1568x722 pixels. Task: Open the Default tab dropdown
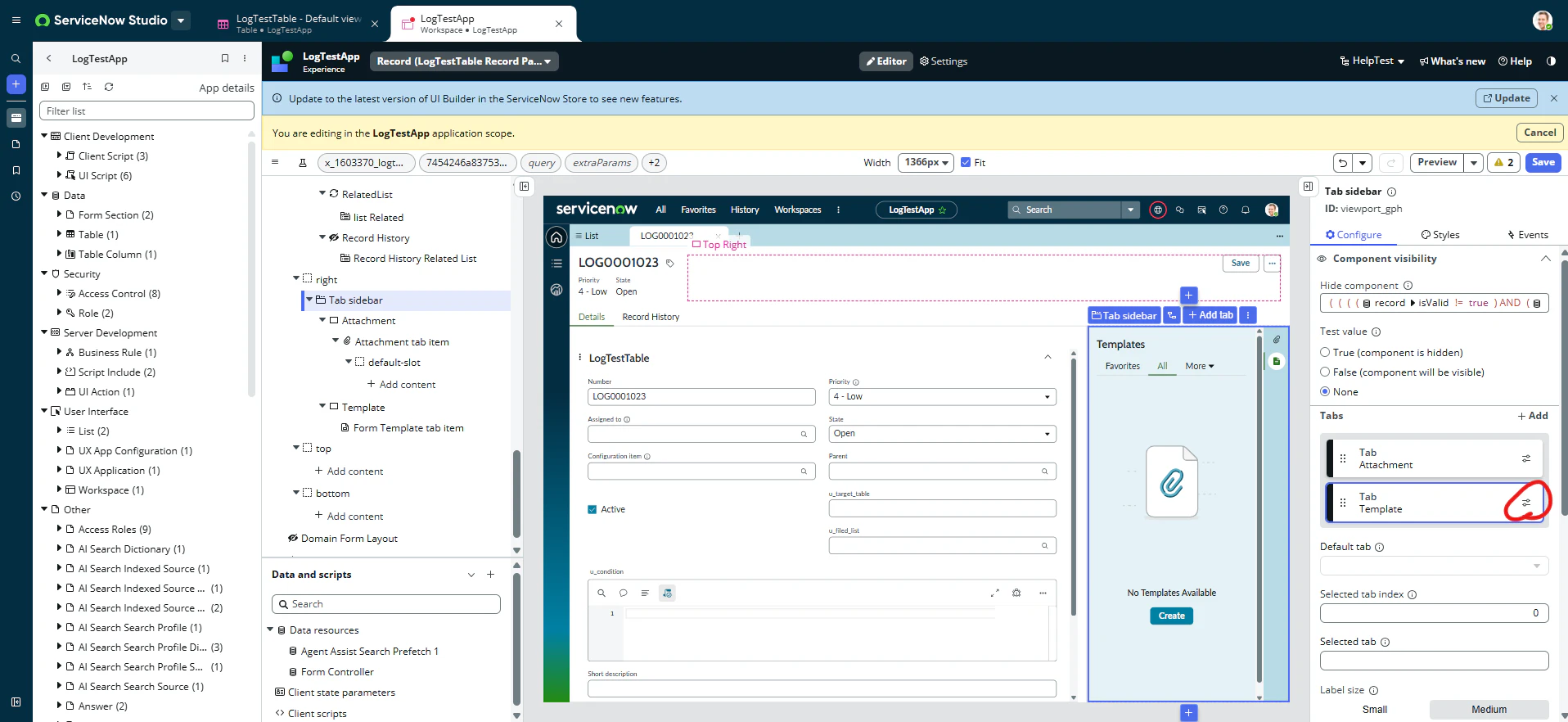(x=1434, y=566)
